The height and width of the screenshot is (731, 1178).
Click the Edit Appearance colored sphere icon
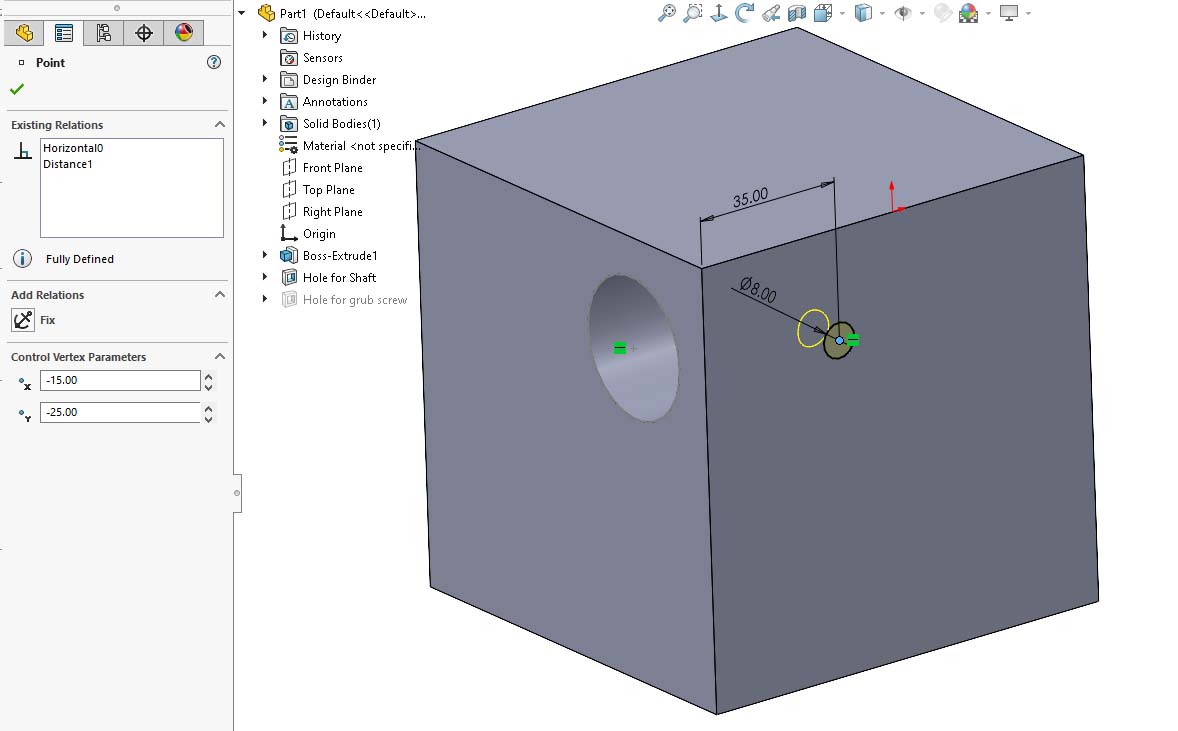[x=968, y=13]
